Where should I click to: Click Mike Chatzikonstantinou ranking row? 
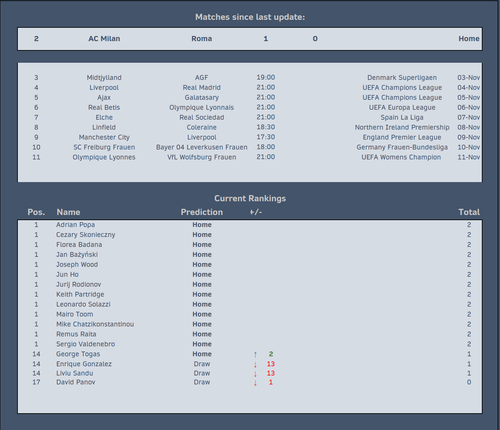click(x=250, y=324)
